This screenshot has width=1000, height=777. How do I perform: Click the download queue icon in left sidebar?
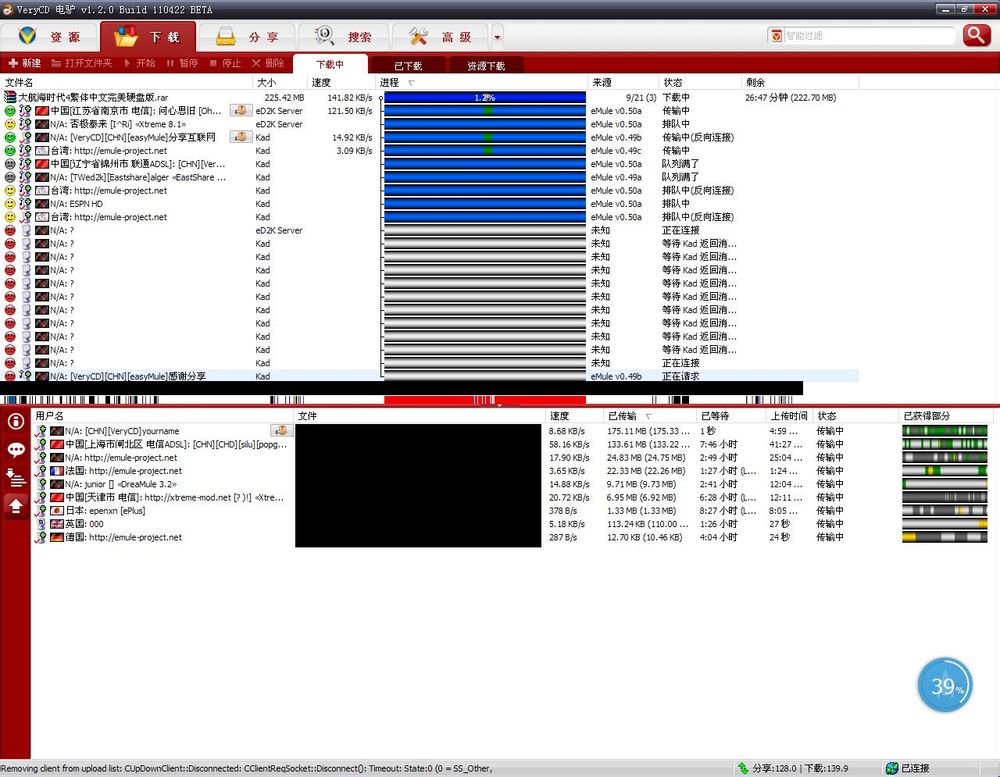(x=15, y=477)
